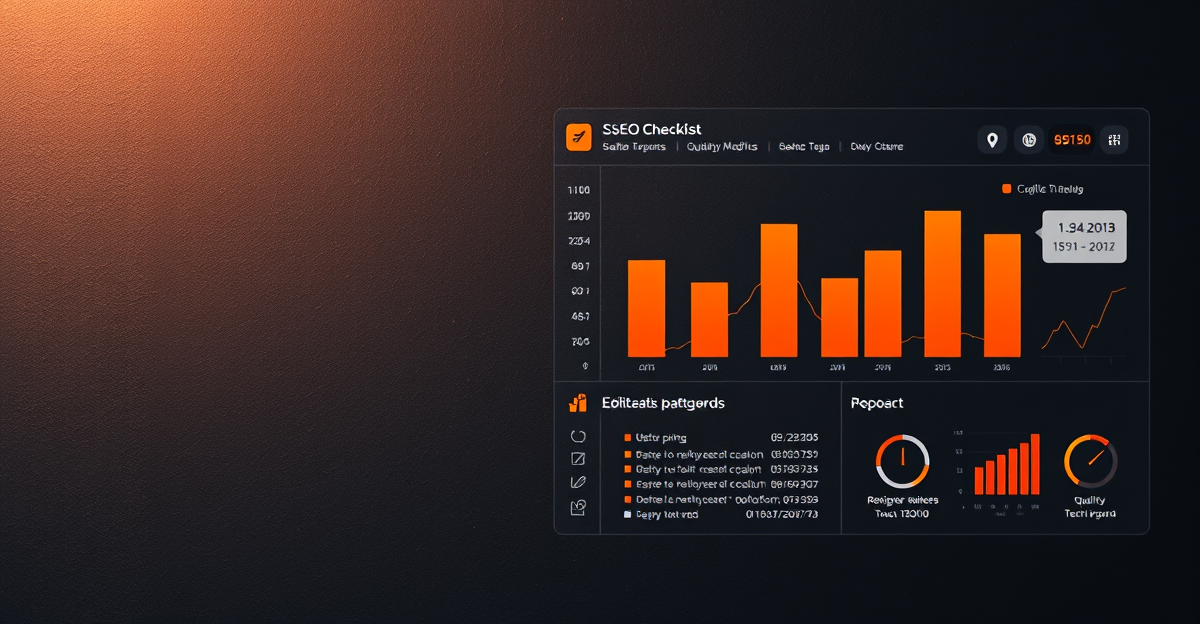Select the list row with value 08169307
The image size is (1200, 624).
coord(721,484)
